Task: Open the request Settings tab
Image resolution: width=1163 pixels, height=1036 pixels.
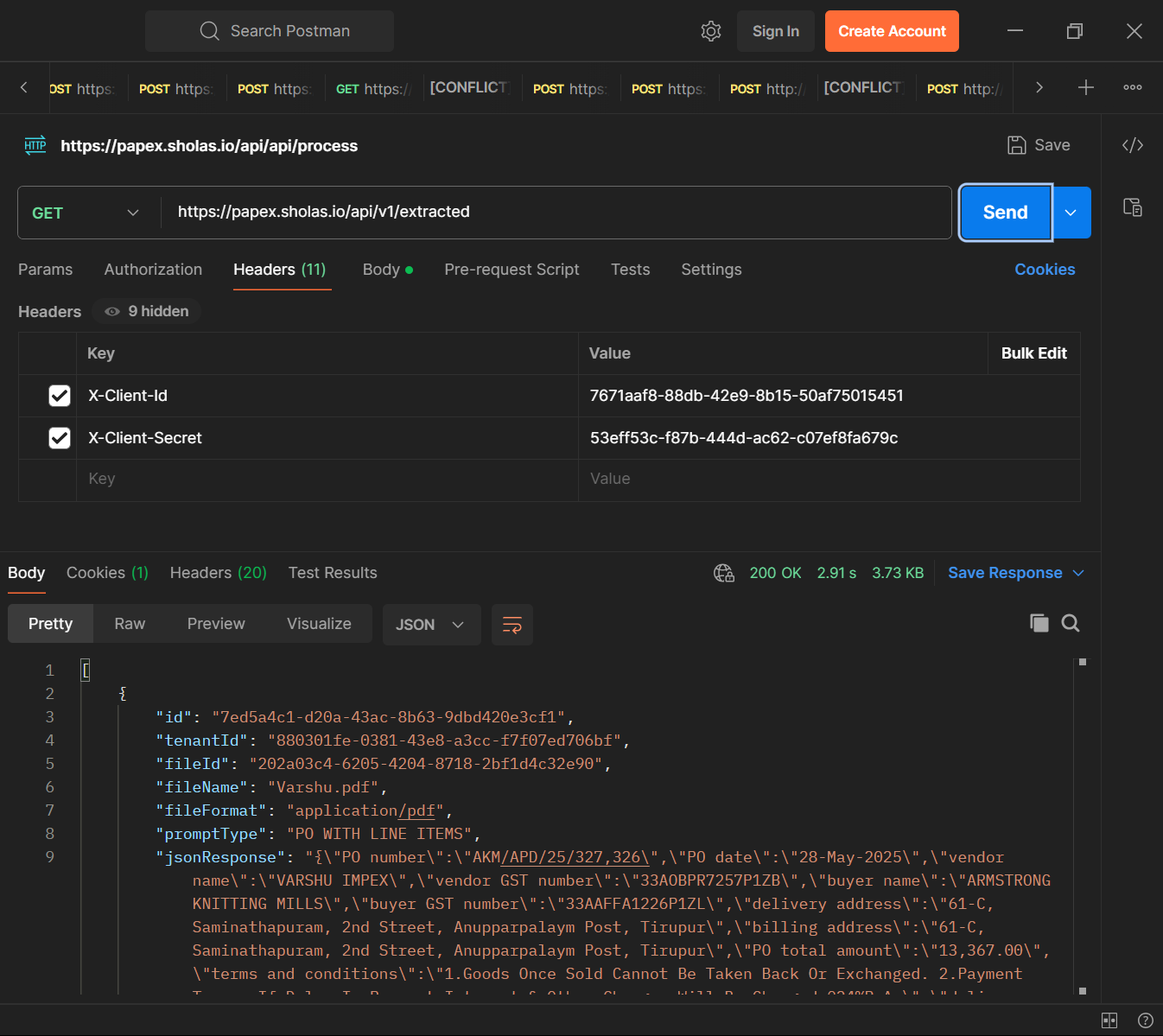Action: coord(711,270)
